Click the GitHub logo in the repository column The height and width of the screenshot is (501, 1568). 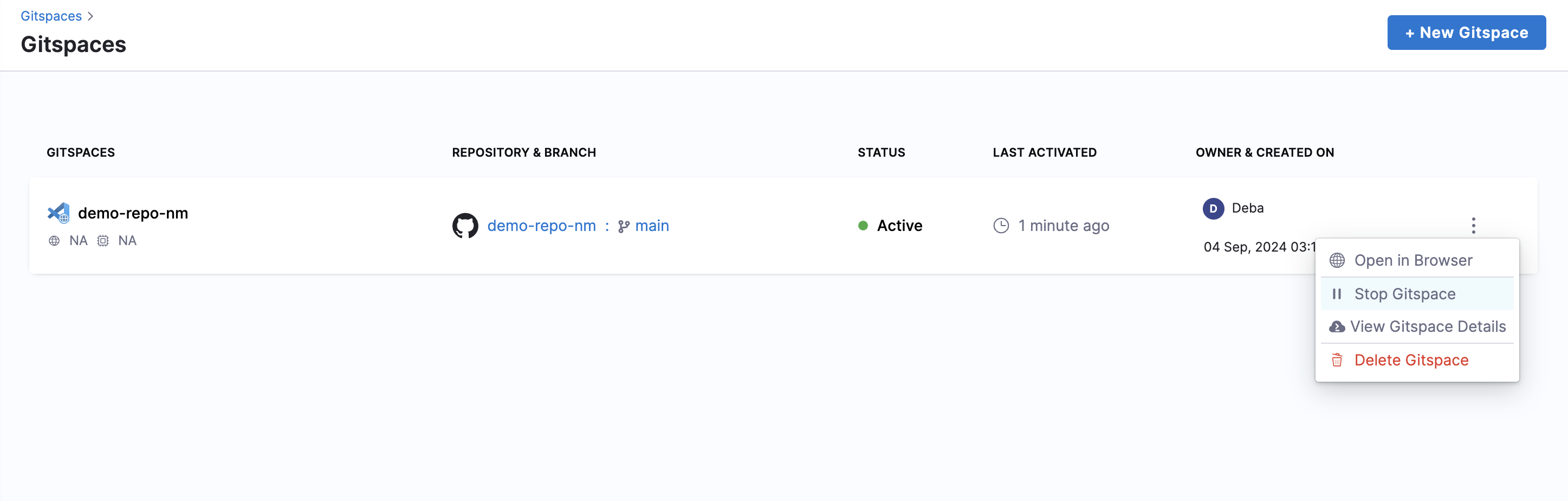click(465, 226)
